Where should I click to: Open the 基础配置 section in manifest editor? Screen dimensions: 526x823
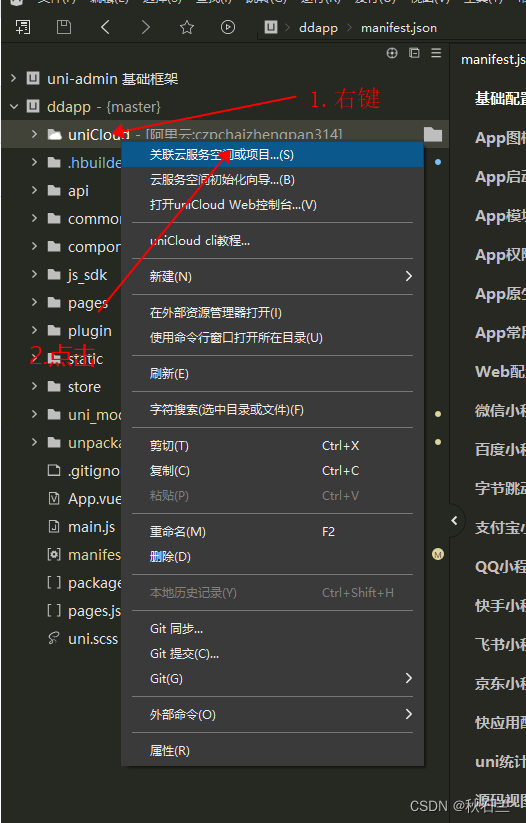click(500, 98)
